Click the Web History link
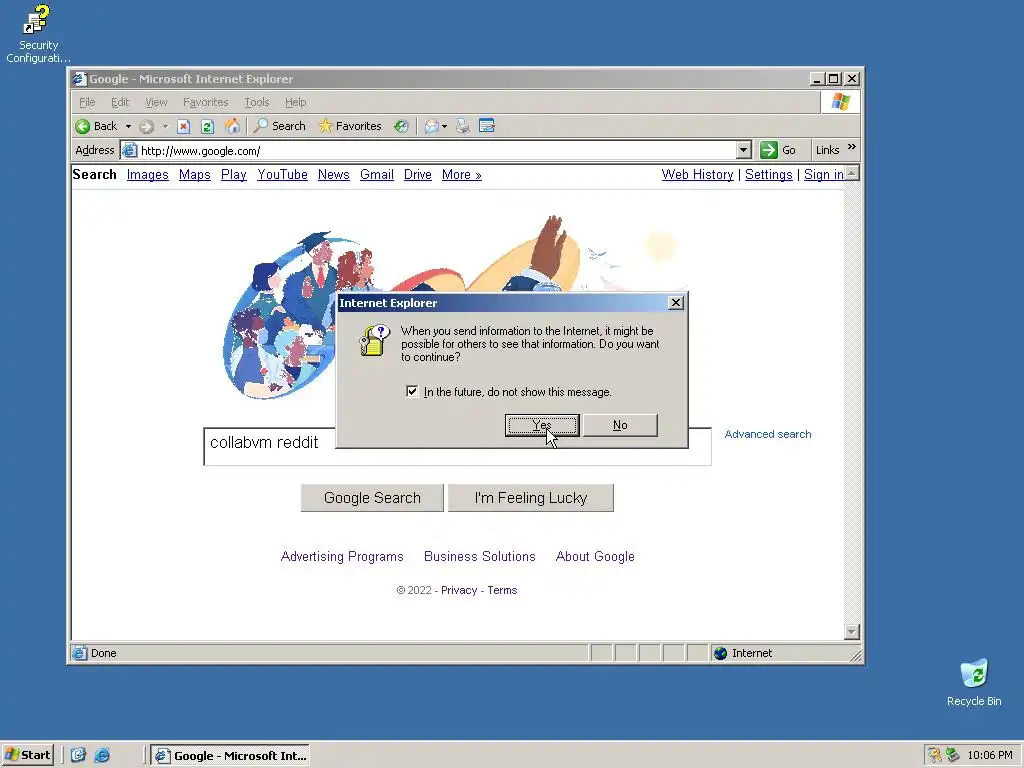Viewport: 1024px width, 768px height. click(x=697, y=175)
